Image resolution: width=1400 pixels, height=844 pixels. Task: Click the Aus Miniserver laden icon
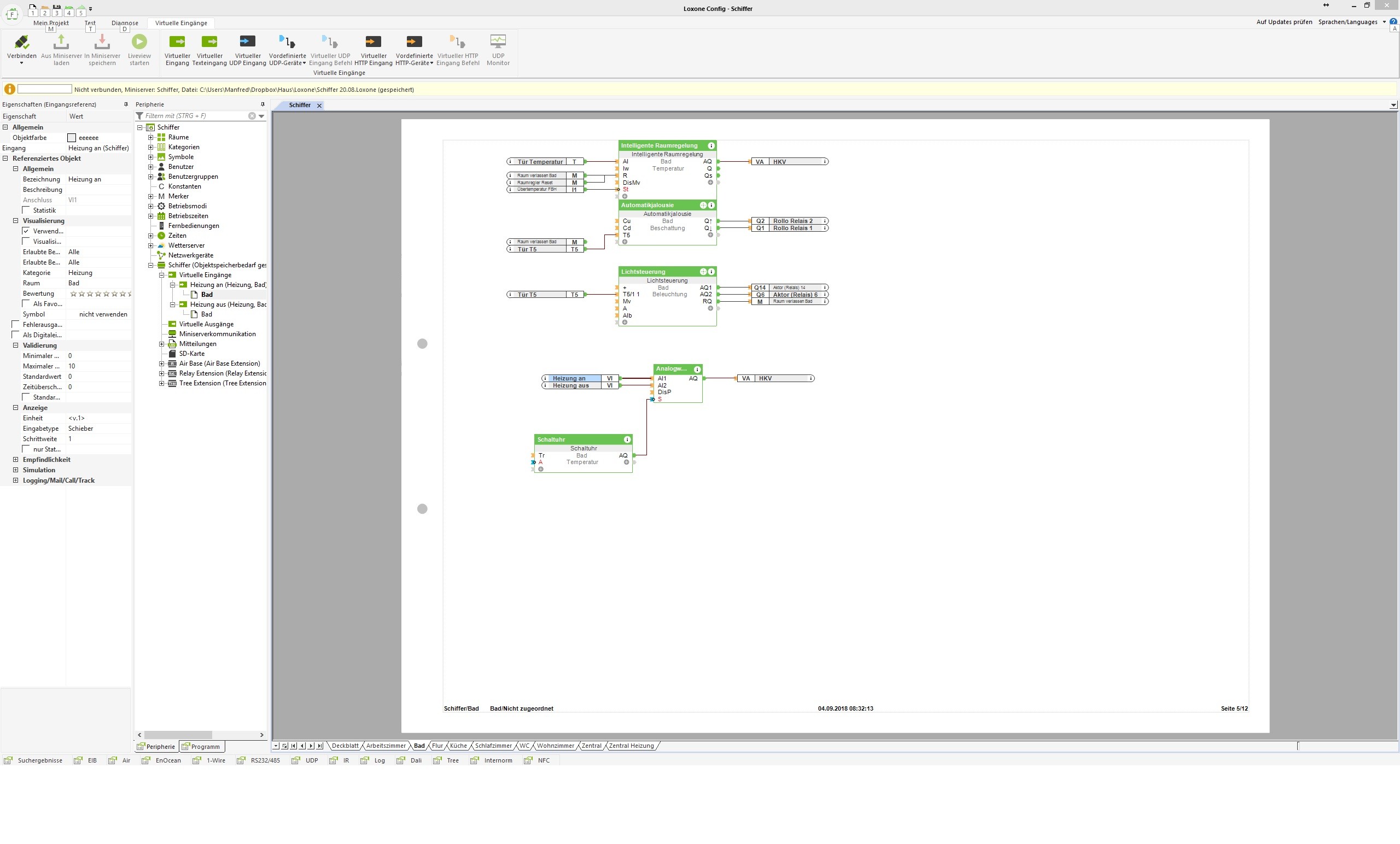[x=61, y=42]
